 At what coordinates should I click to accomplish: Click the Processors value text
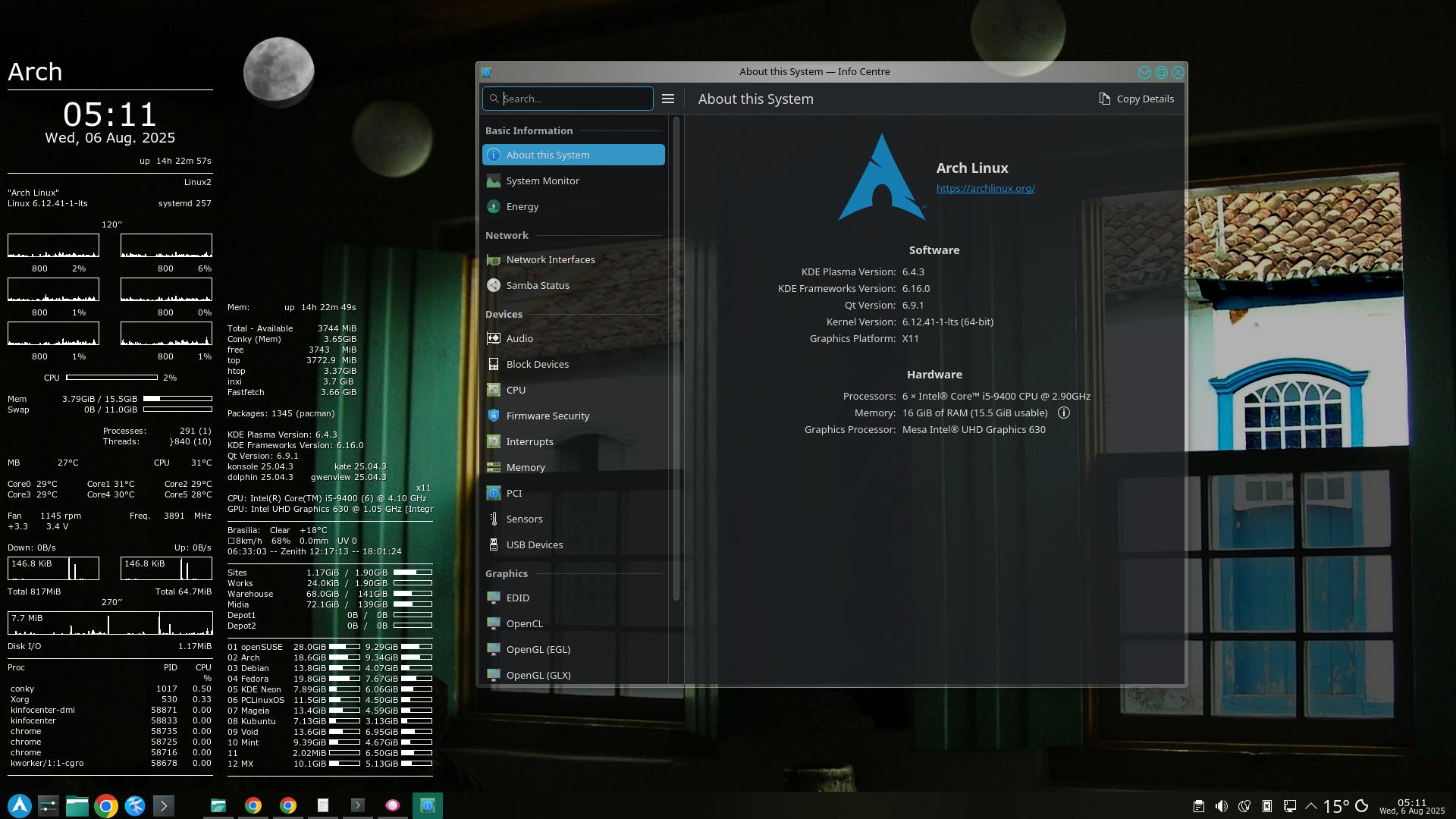996,396
